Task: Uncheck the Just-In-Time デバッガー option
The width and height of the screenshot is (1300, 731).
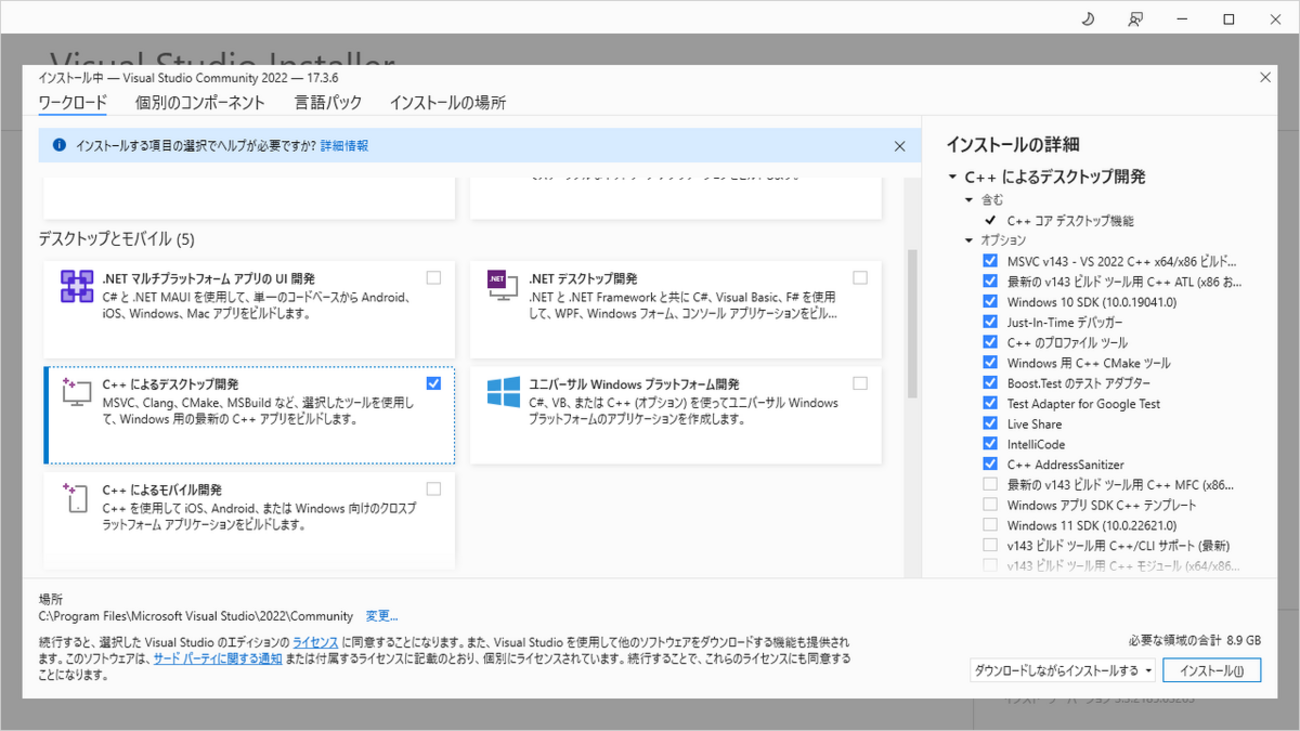Action: click(990, 322)
